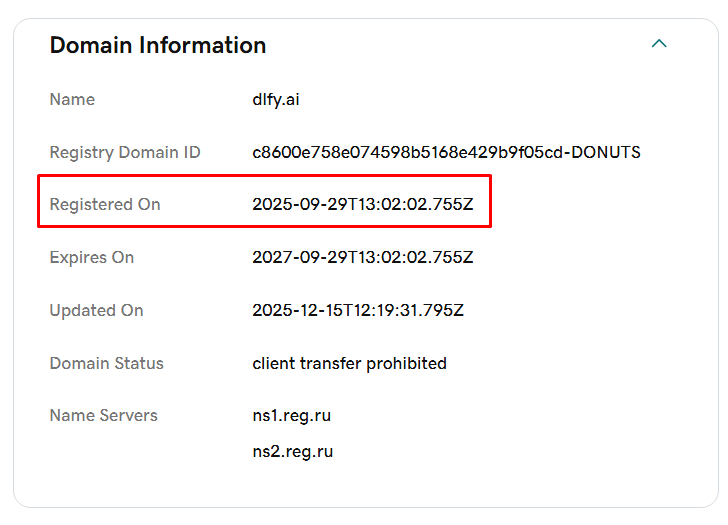Open the ns2.reg.ru name server entry
Viewport: 728px width, 525px height.
coord(293,451)
